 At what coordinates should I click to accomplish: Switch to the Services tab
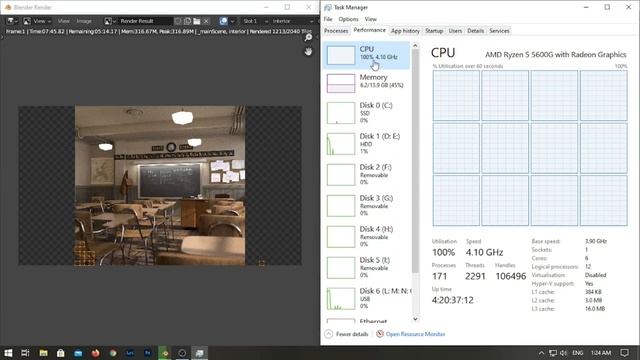499,31
